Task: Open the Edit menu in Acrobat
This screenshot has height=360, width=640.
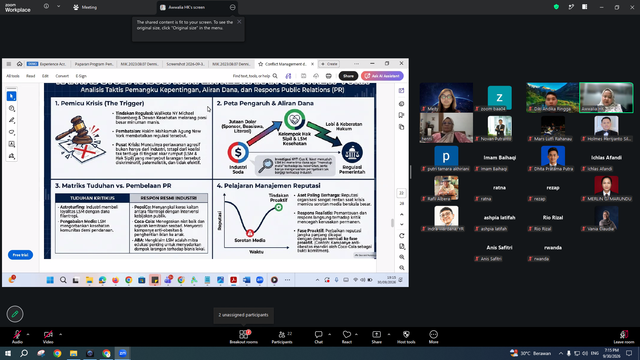Action: (45, 76)
